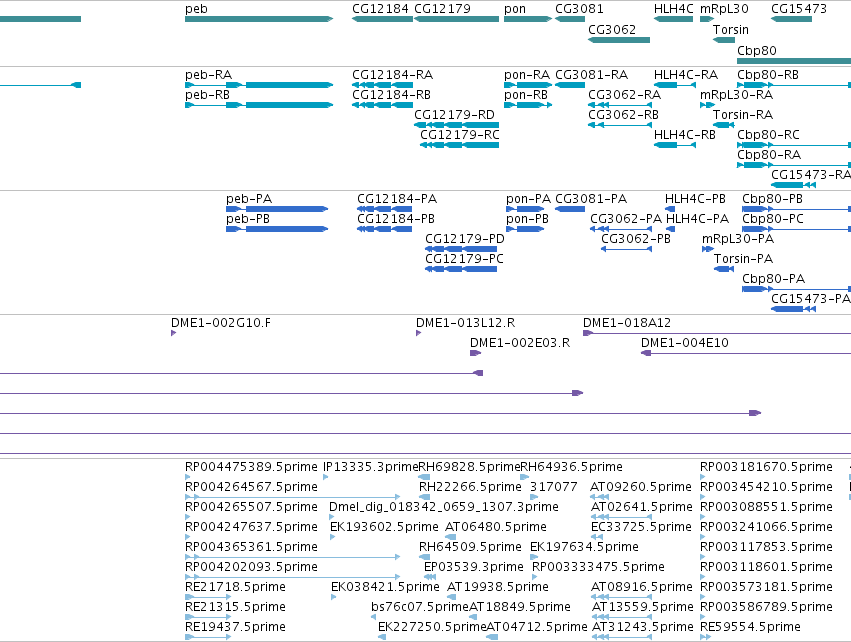Click the DME1-002G10.F clone label
Viewport: 851px width, 642px height.
point(221,323)
